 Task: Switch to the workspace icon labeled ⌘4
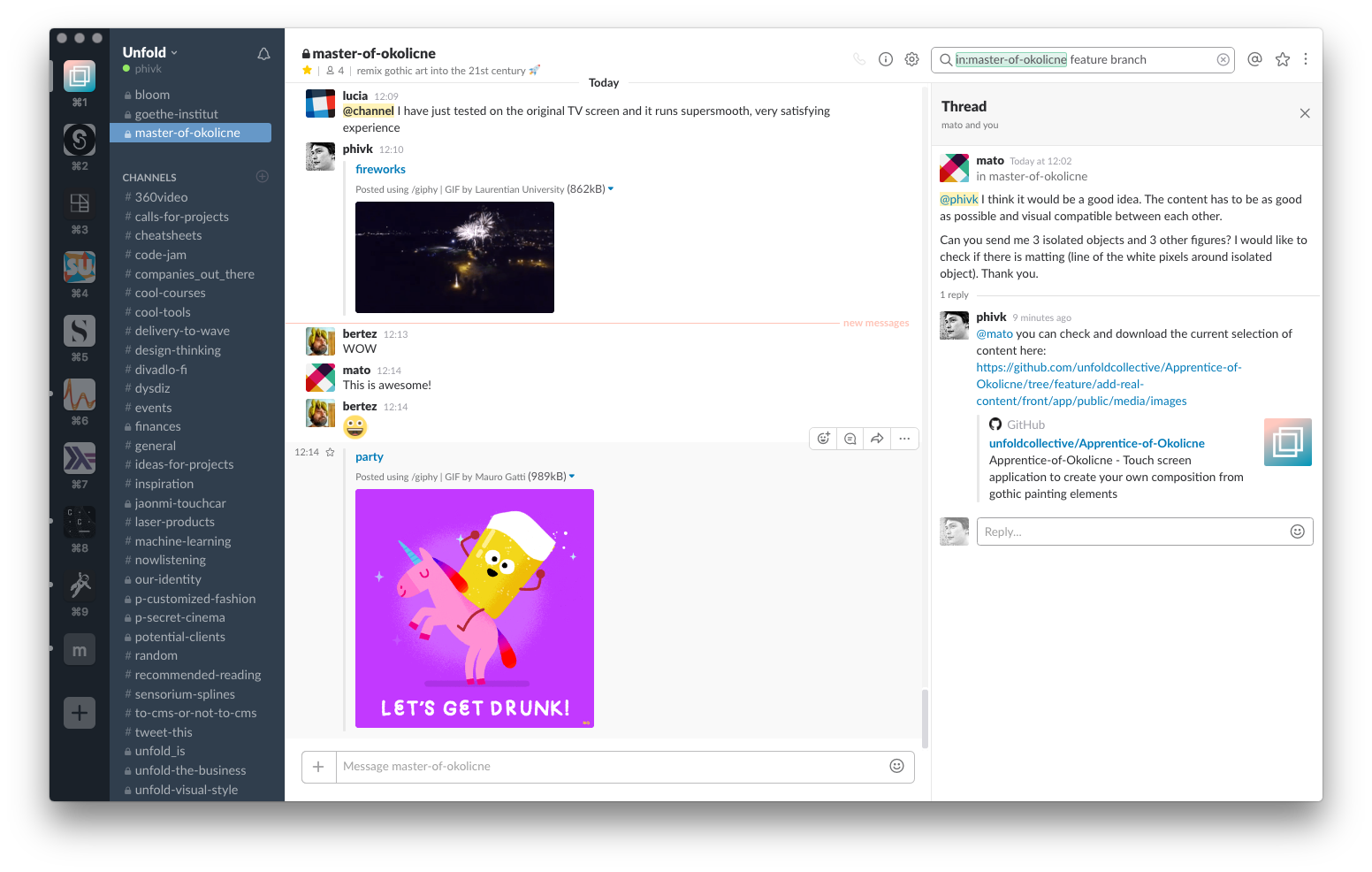click(x=80, y=268)
